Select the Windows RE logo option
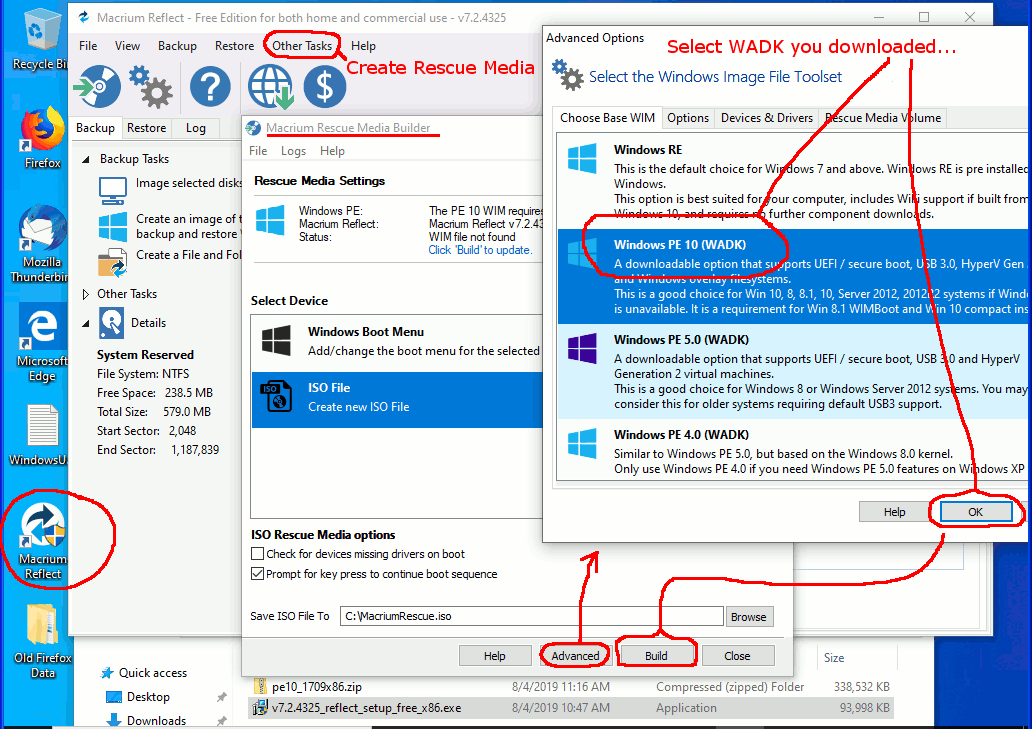The image size is (1032, 729). tap(582, 159)
